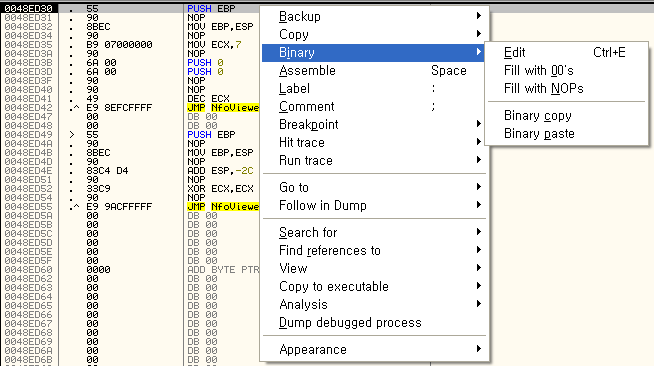The width and height of the screenshot is (654, 366).
Task: Open the Appearance submenu
Action: click(x=373, y=349)
